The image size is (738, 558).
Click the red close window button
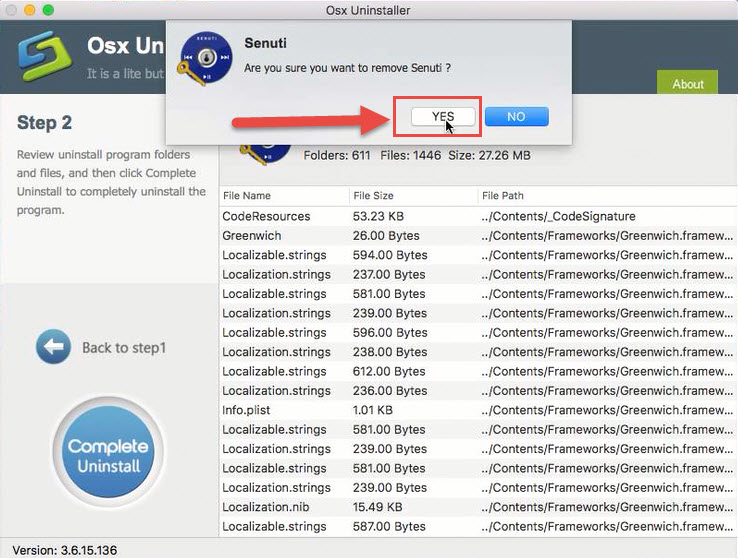pyautogui.click(x=12, y=11)
